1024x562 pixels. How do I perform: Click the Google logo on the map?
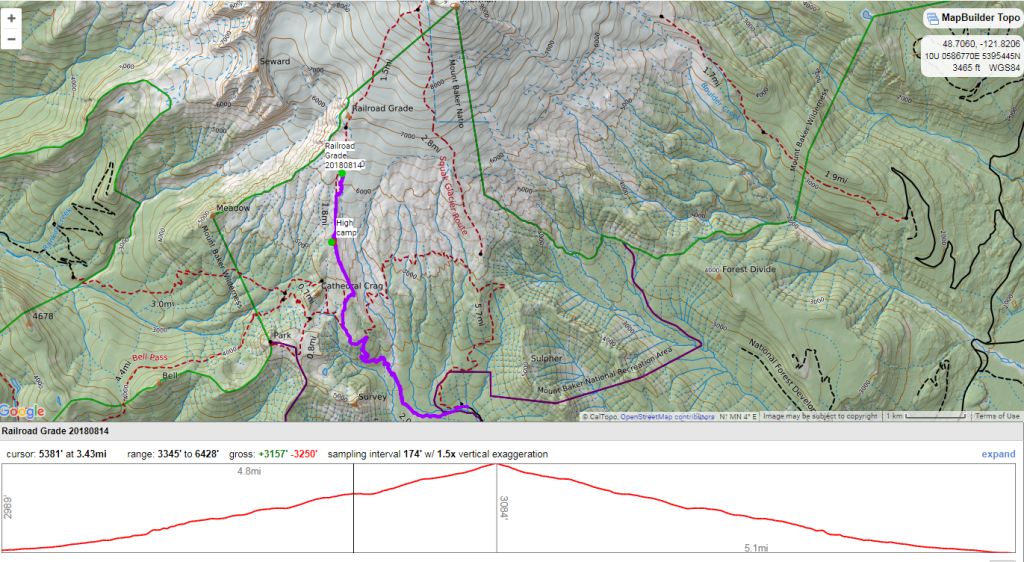point(23,411)
